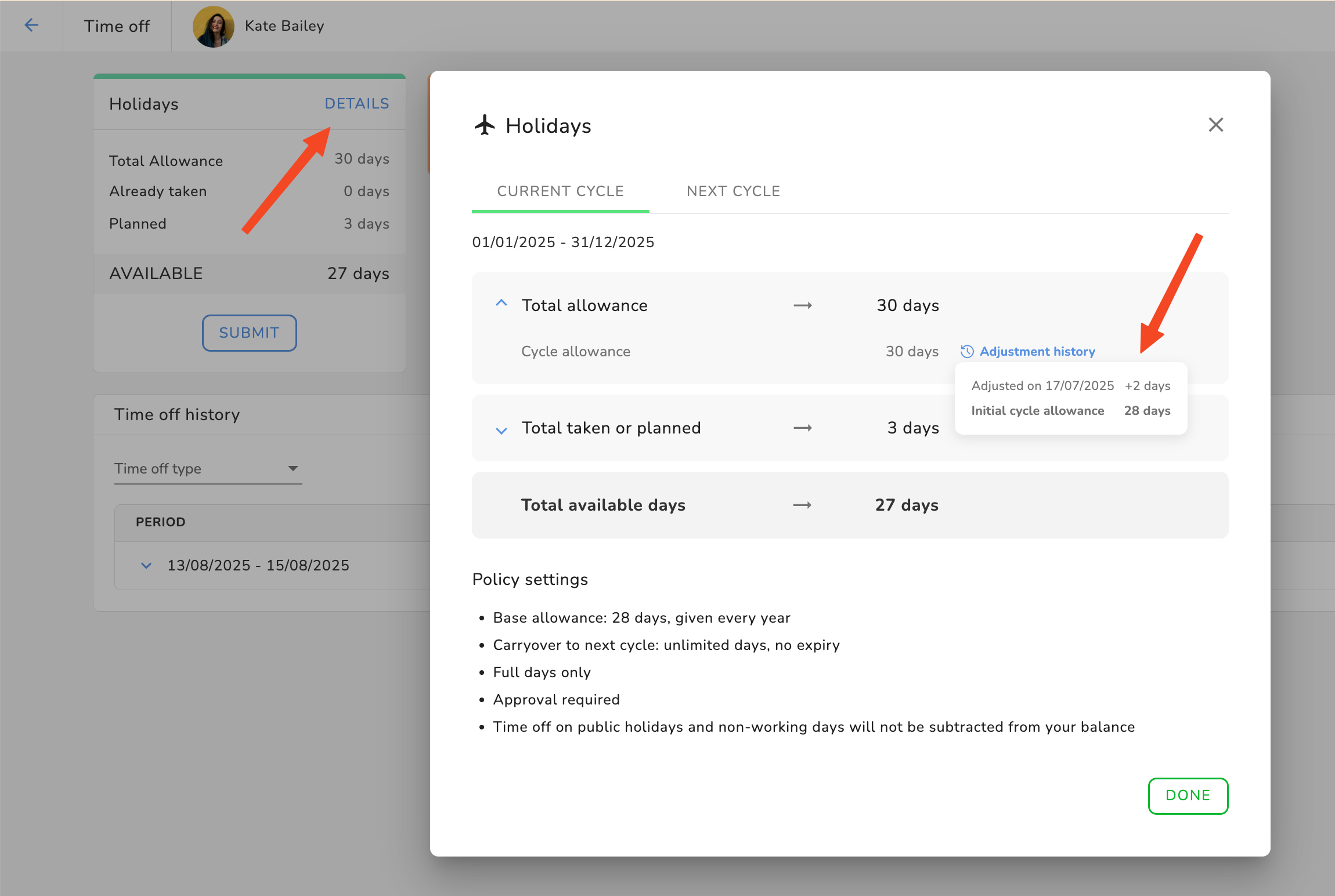Switch to the Next Cycle tab

point(733,191)
